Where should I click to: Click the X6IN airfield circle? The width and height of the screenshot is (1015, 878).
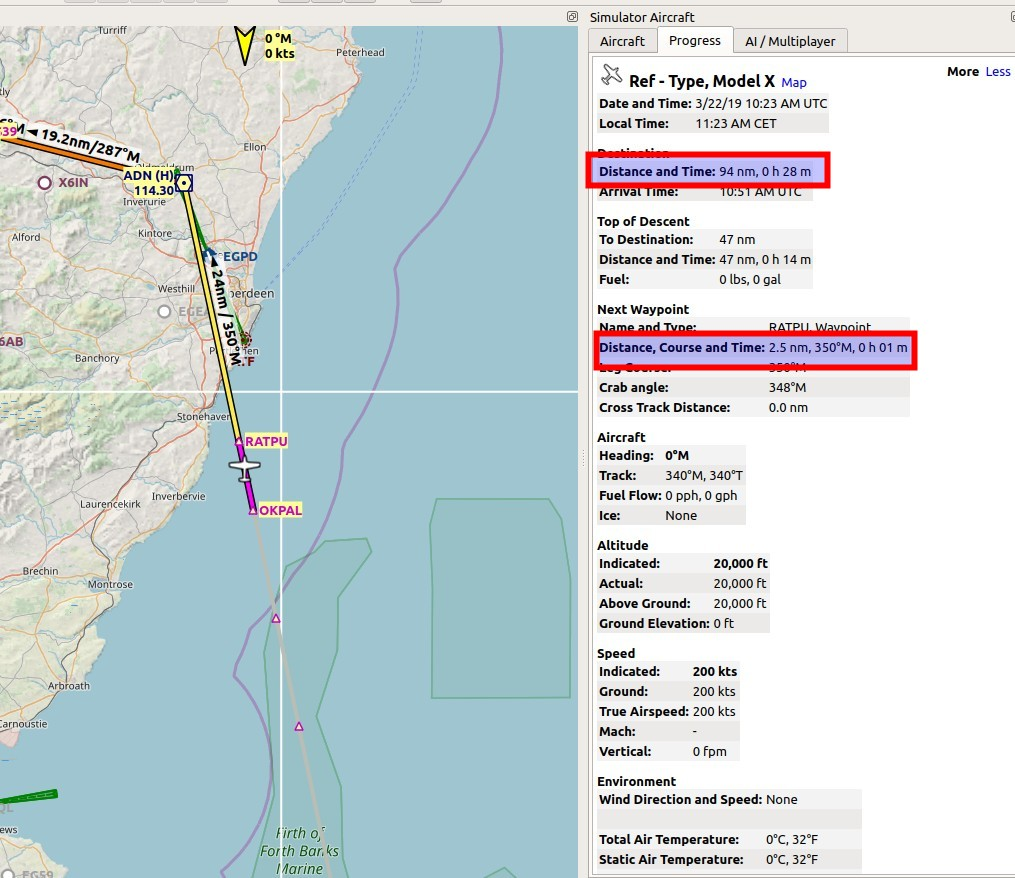pyautogui.click(x=44, y=183)
